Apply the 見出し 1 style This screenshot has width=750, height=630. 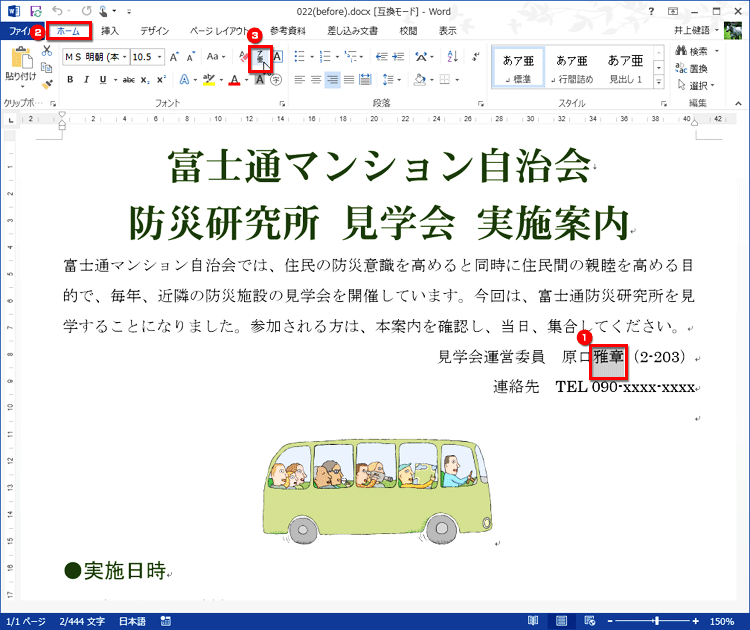626,67
